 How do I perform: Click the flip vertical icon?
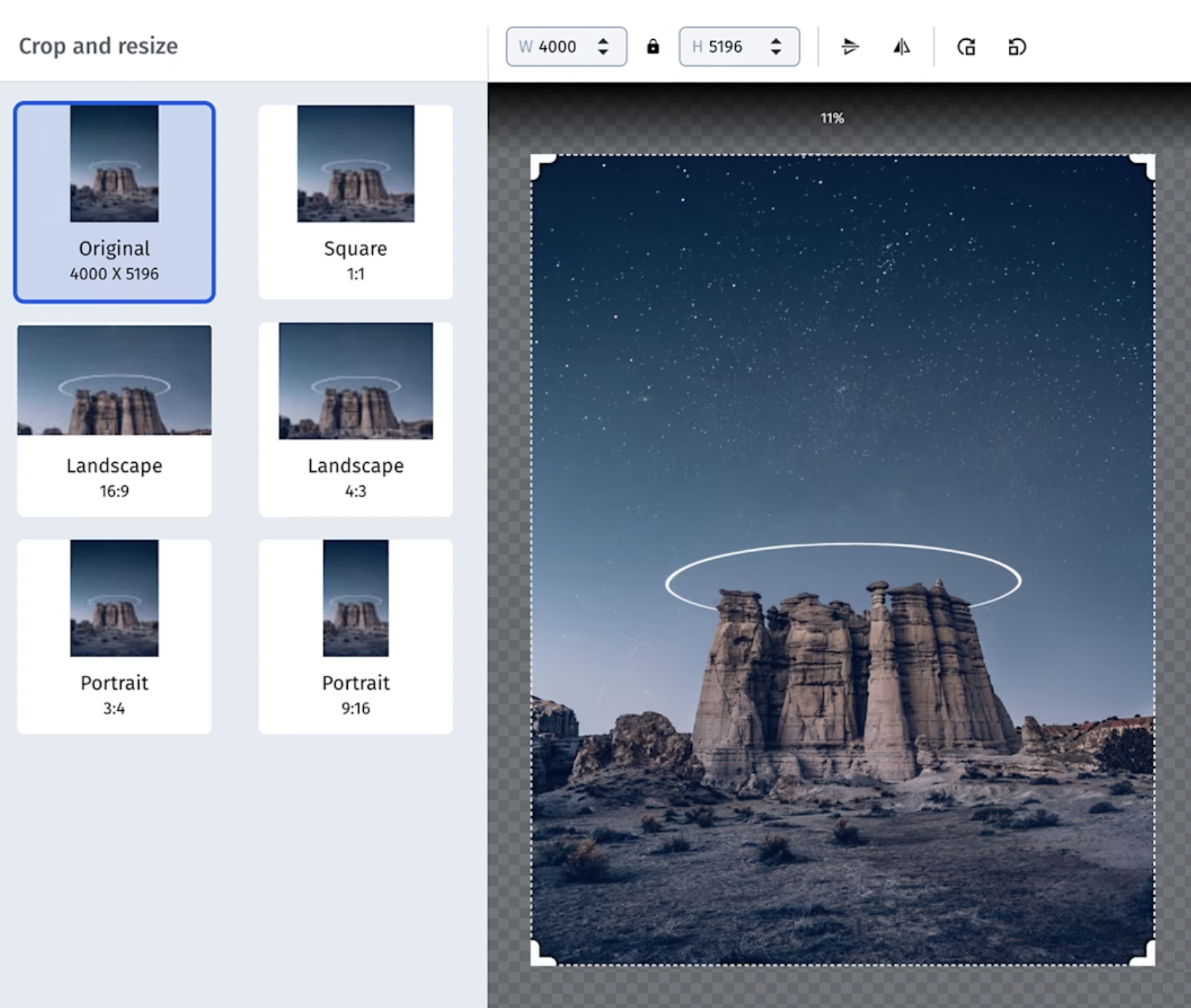tap(850, 47)
